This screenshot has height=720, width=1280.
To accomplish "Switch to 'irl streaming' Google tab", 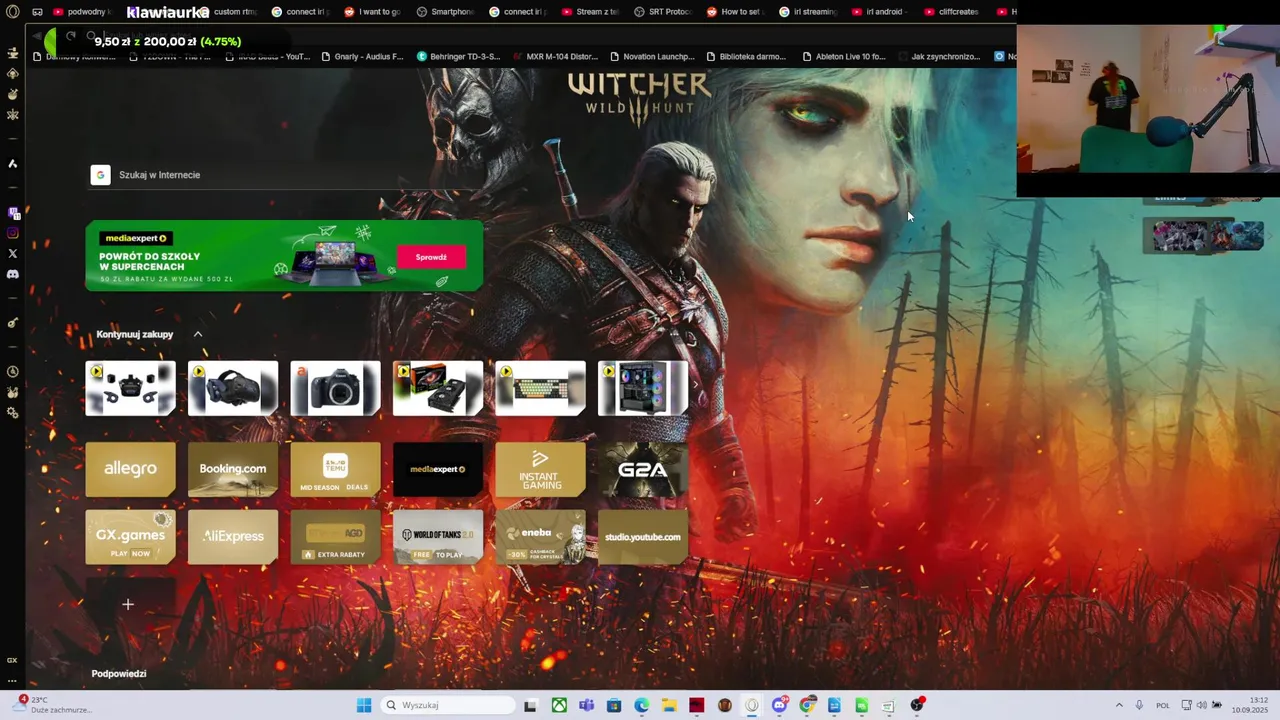I will [807, 12].
